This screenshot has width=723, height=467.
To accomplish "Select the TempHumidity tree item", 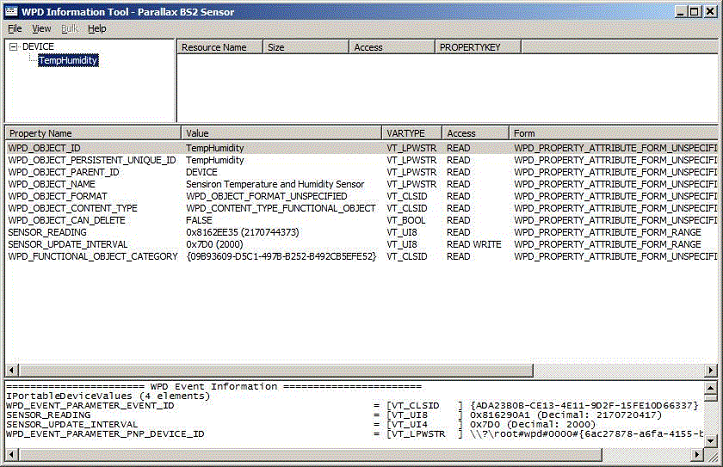I will click(x=68, y=60).
